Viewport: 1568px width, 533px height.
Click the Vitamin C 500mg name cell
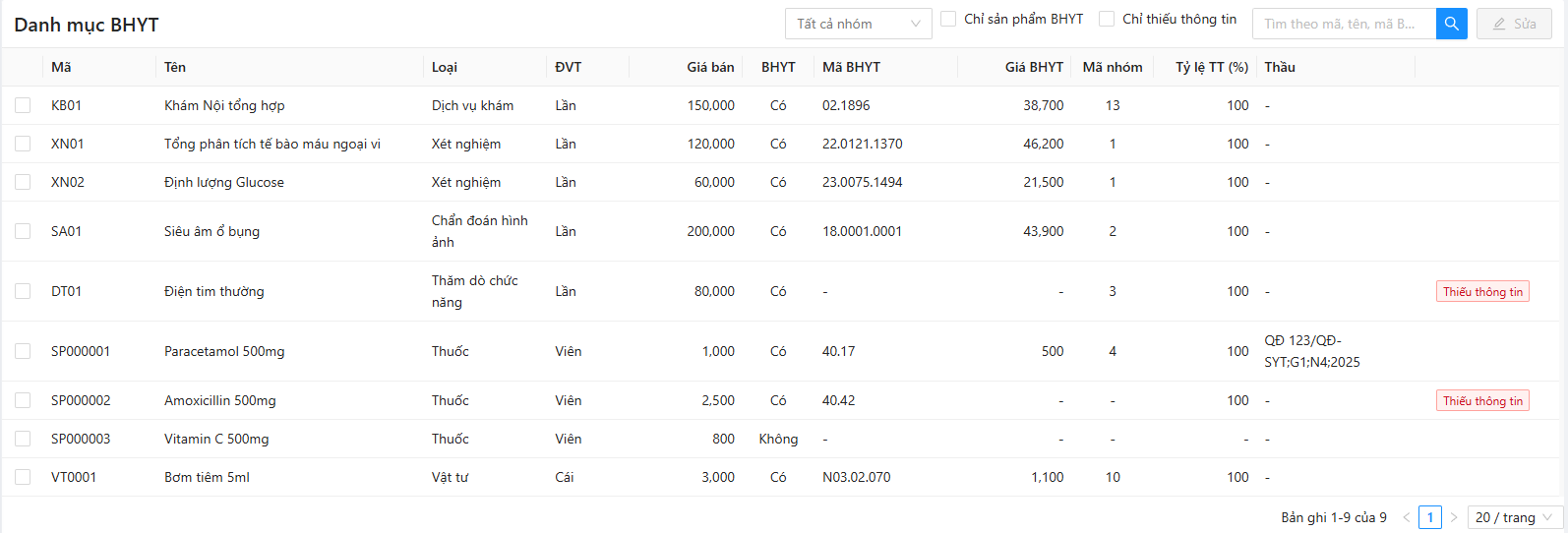coord(216,439)
